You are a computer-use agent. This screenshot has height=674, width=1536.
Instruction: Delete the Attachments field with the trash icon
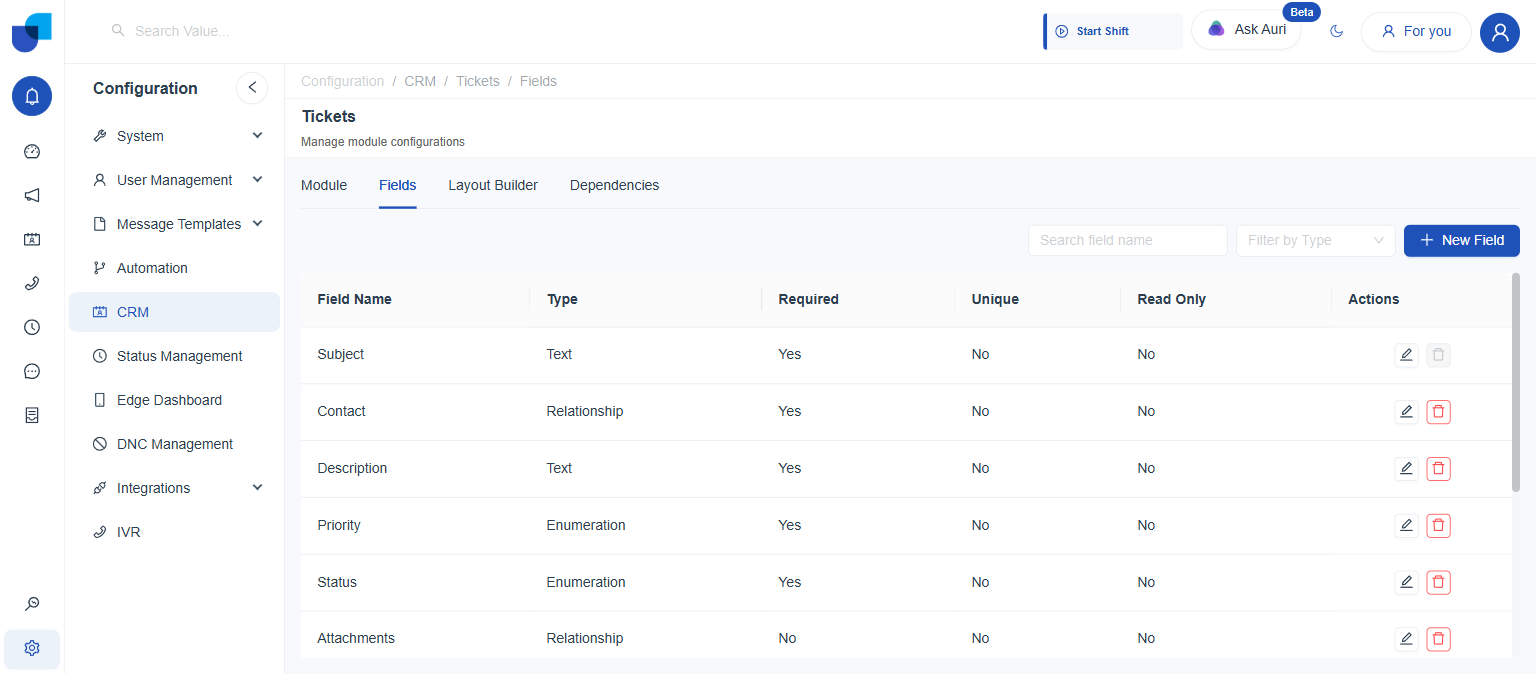1438,638
